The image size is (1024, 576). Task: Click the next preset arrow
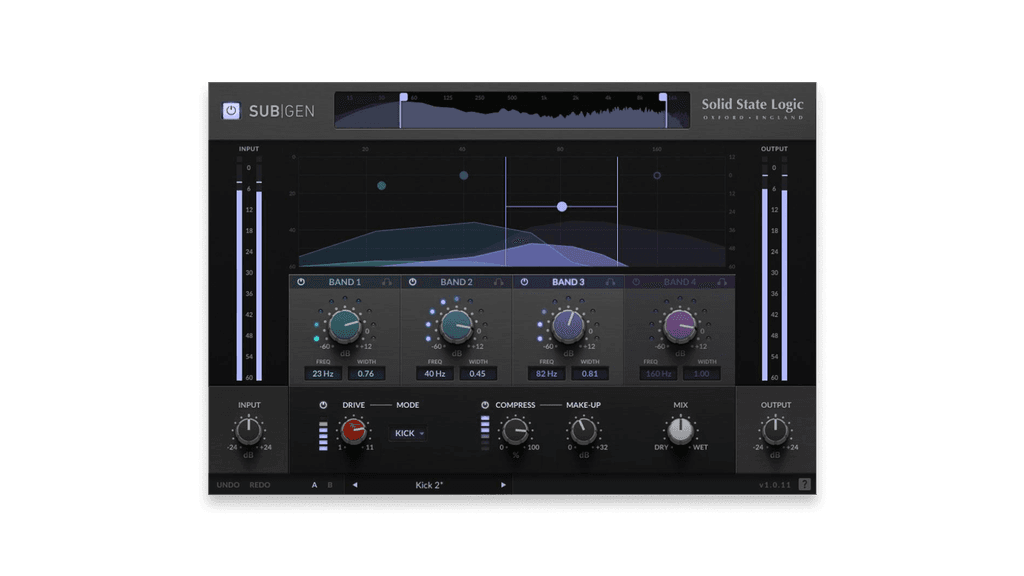point(503,485)
